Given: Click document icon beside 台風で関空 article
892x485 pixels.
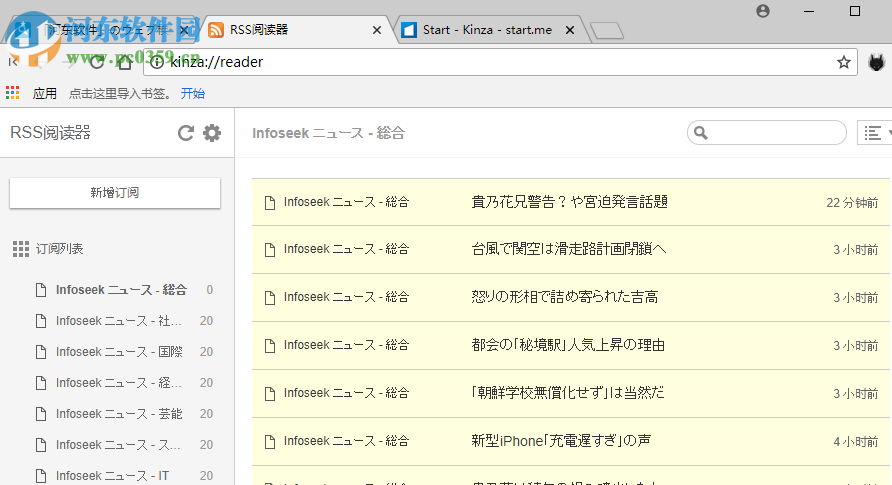Looking at the screenshot, I should pyautogui.click(x=270, y=250).
